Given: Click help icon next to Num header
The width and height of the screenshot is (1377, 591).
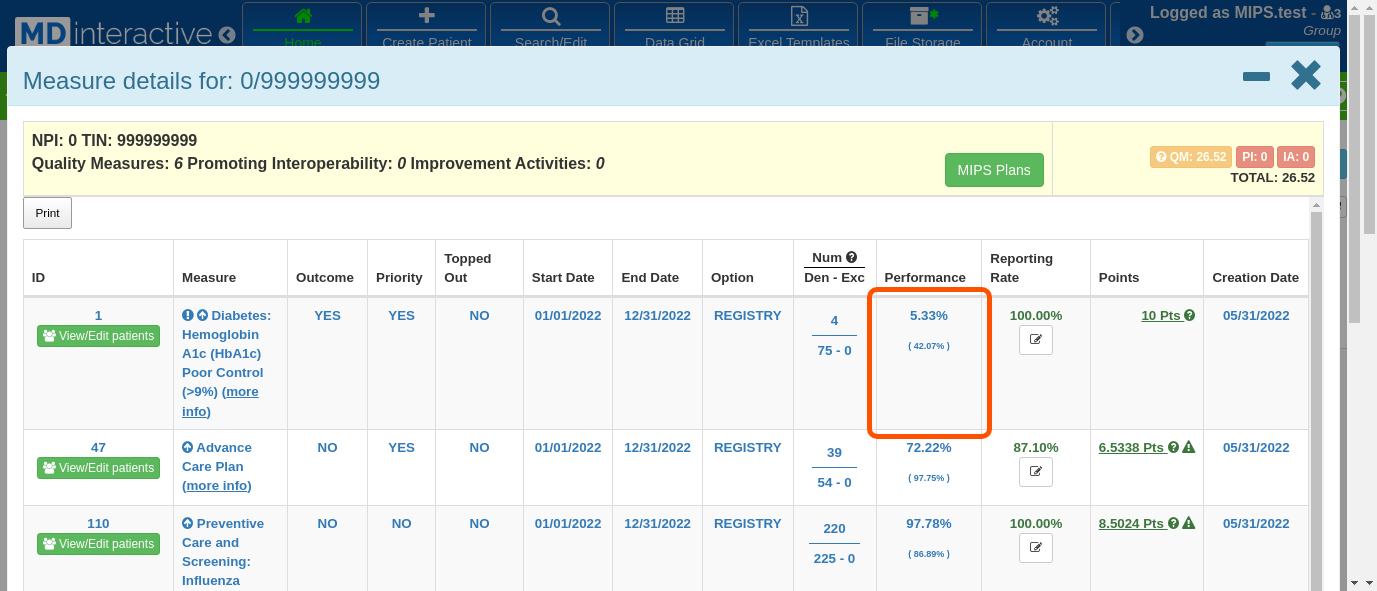Looking at the screenshot, I should pos(851,258).
